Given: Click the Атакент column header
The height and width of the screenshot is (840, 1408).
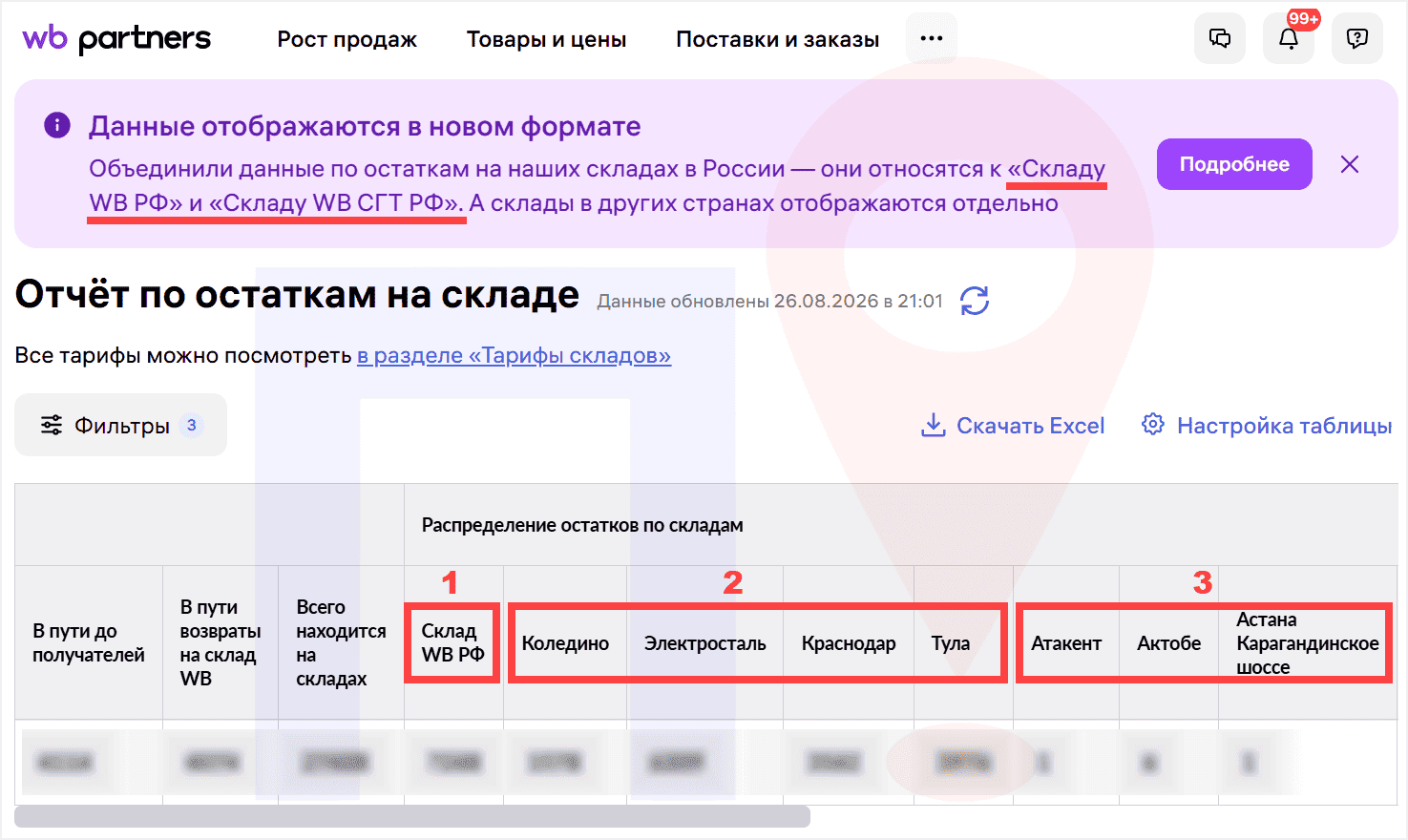Looking at the screenshot, I should [x=1066, y=643].
